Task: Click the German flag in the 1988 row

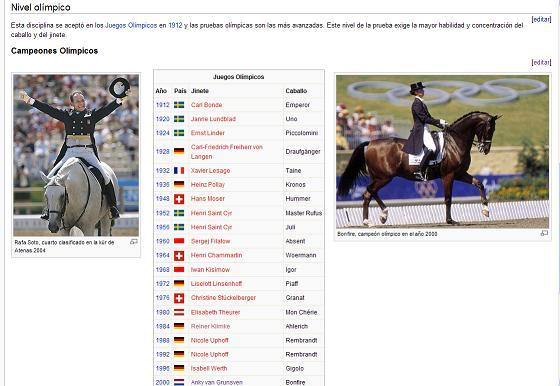Action: (x=179, y=340)
